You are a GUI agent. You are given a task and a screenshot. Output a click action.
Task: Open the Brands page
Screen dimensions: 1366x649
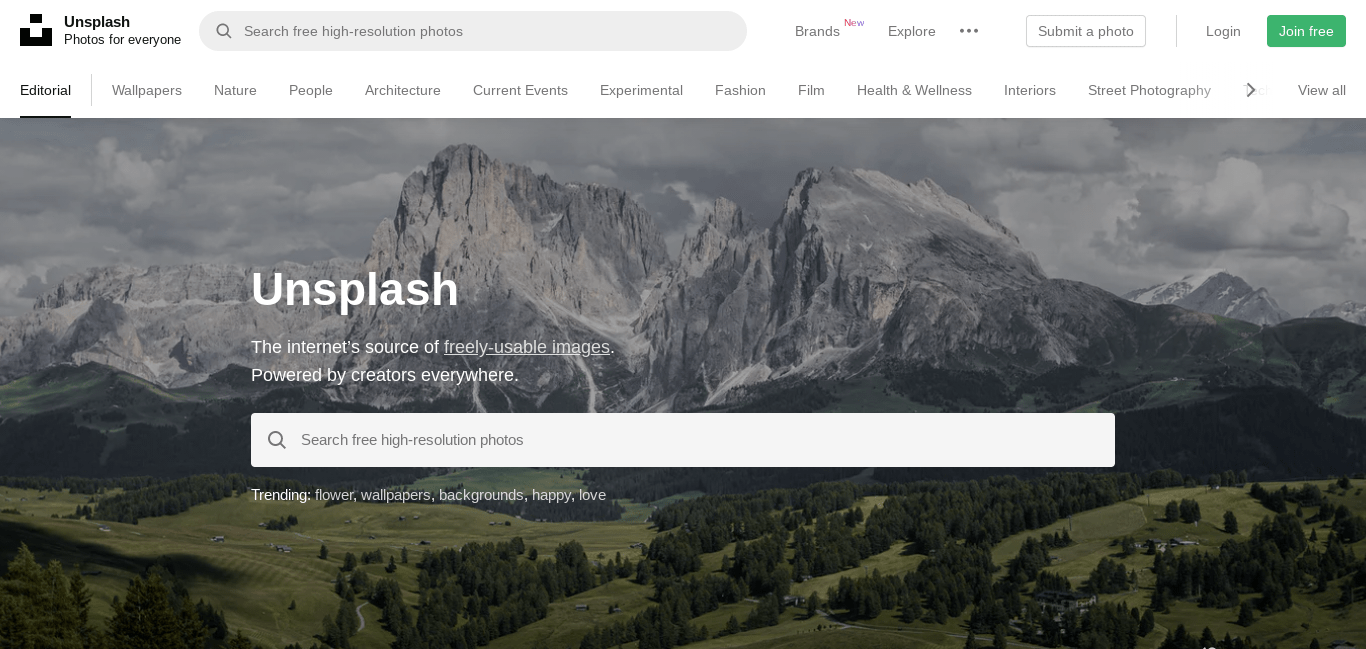point(817,31)
